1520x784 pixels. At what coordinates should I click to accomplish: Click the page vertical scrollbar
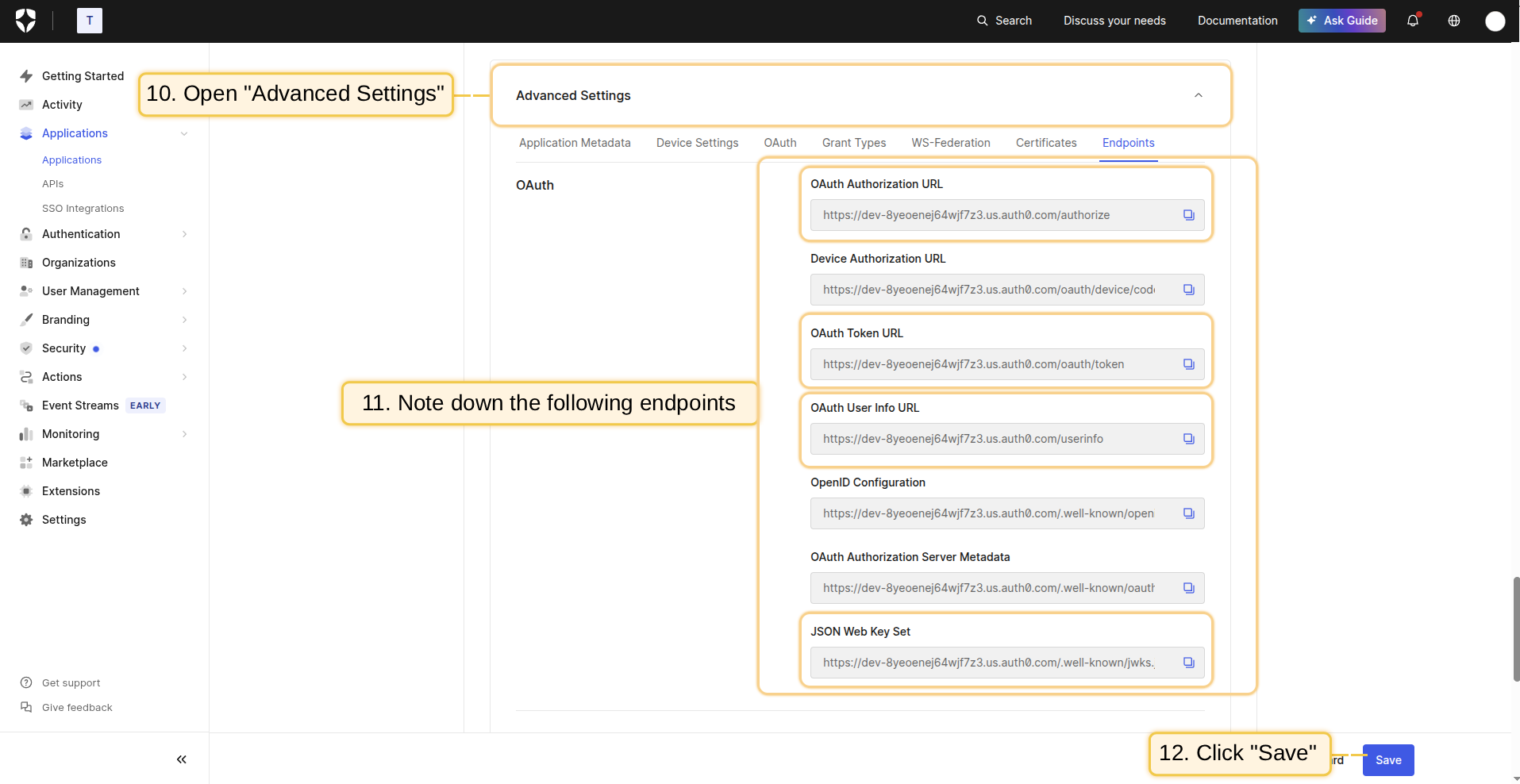[x=1515, y=628]
